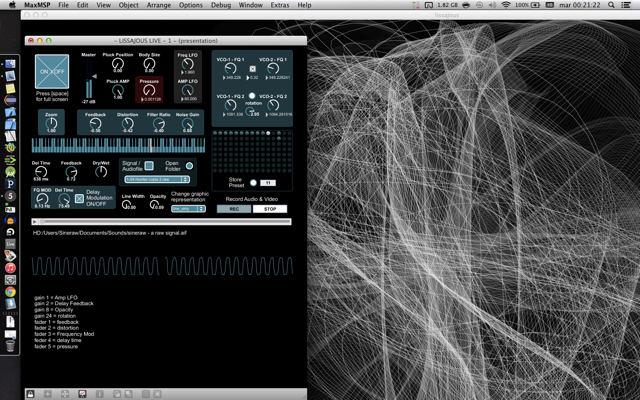This screenshot has height=400, width=640.
Task: Click the preset number field showing 11
Action: pyautogui.click(x=268, y=183)
